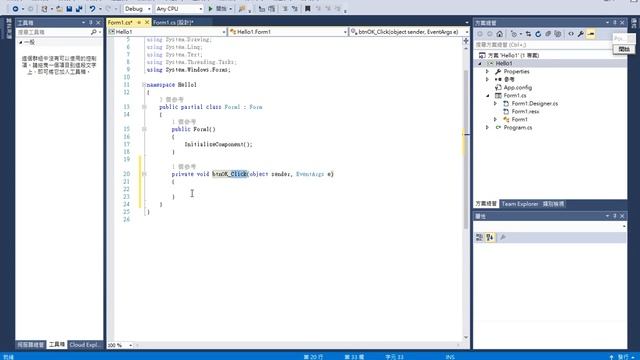Click the Solution Explorer search field
The width and height of the screenshot is (640, 360).
click(543, 45)
